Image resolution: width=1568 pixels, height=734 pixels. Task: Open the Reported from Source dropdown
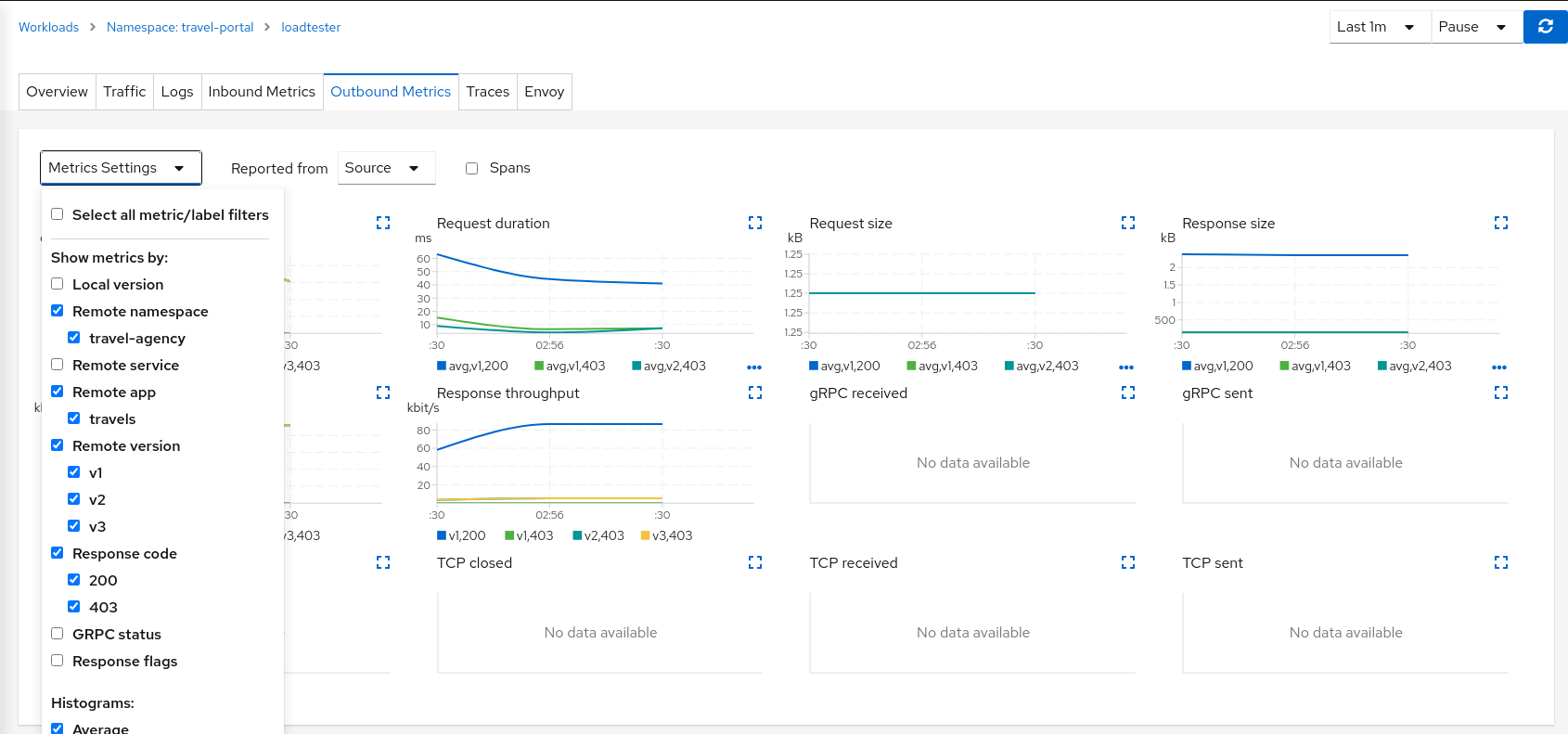click(x=385, y=168)
